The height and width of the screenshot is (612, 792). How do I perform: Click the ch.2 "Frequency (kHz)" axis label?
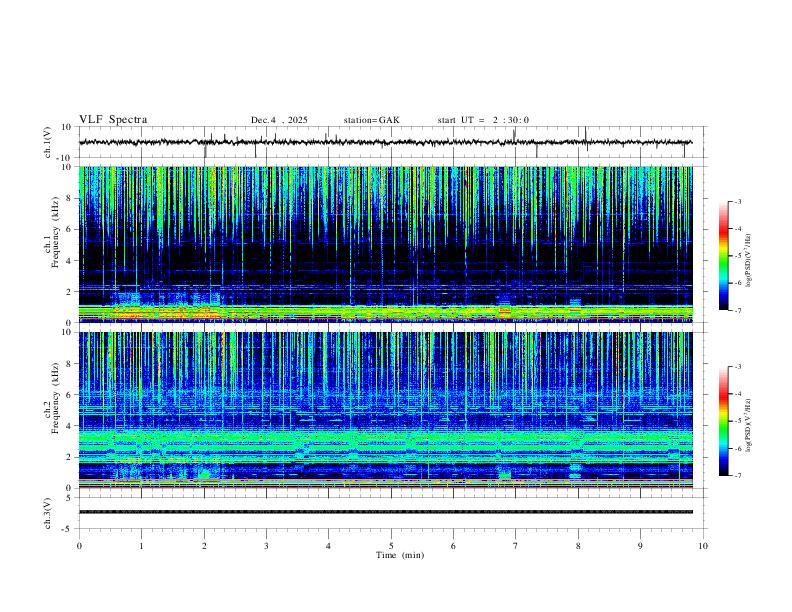(56, 398)
